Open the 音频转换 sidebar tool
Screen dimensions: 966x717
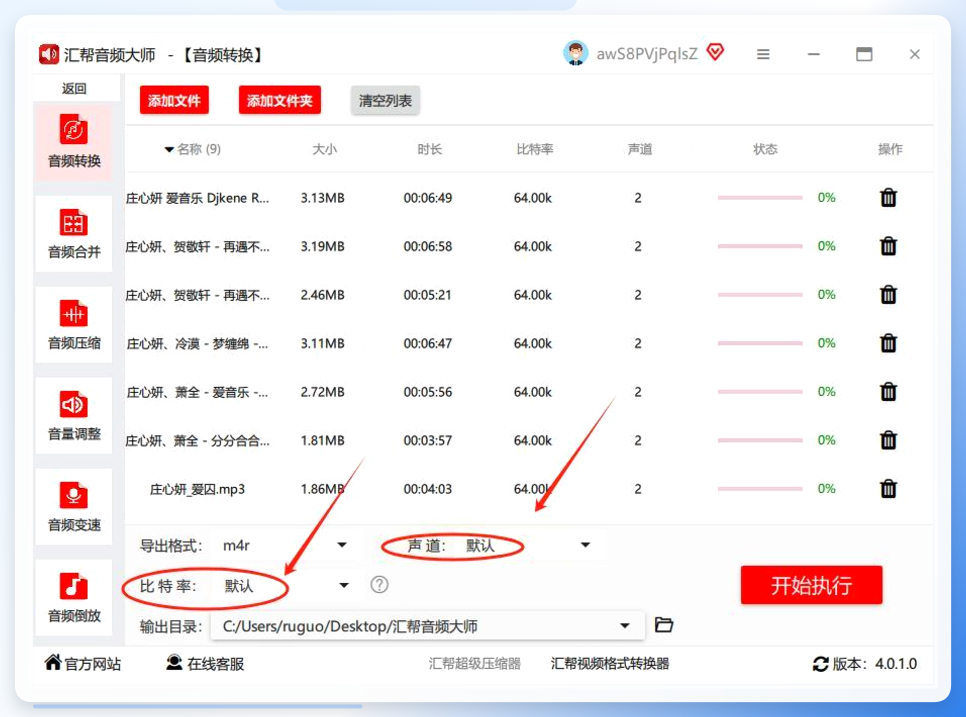[73, 142]
